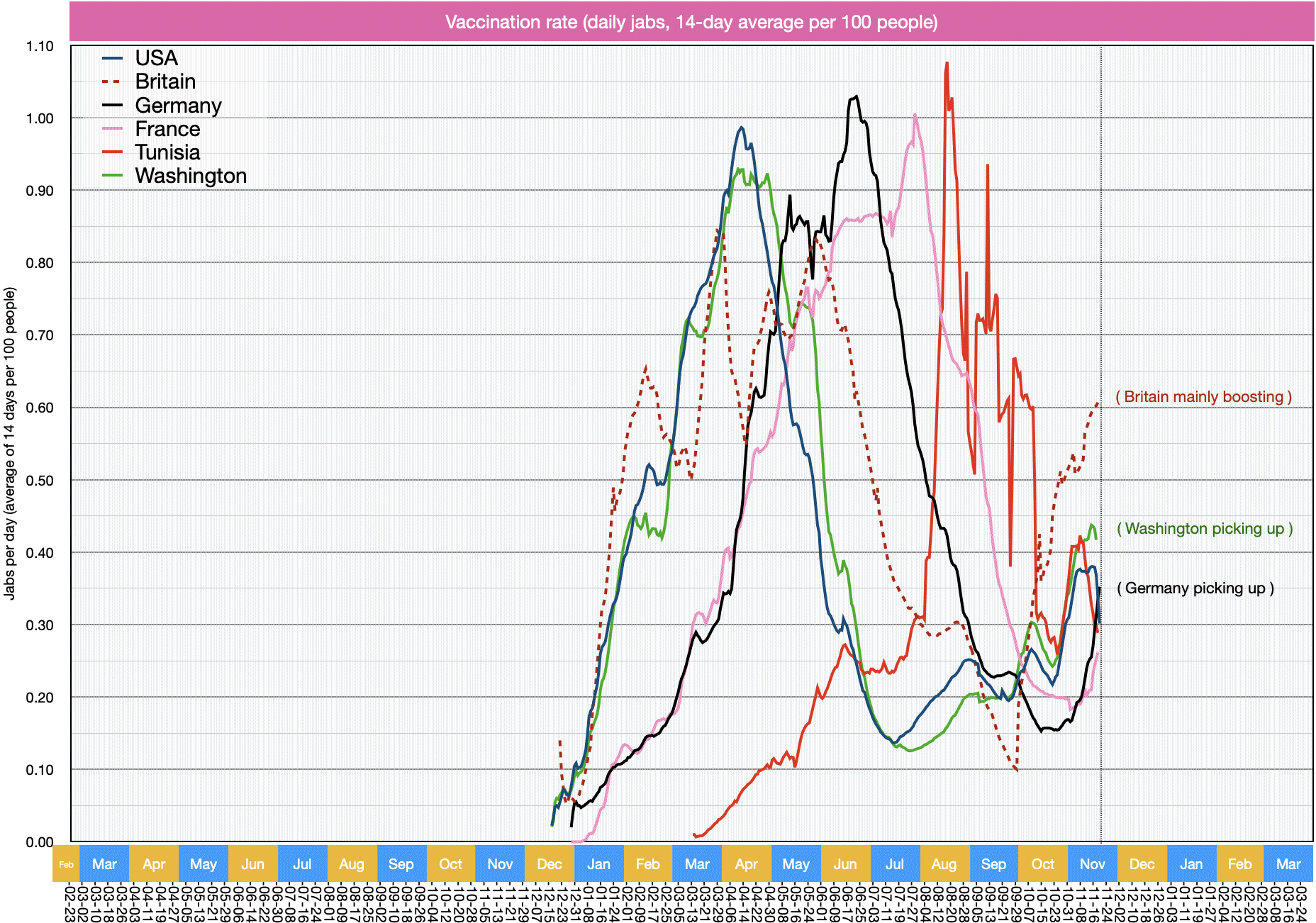Screen dimensions: 1316x923
Task: Open the Washington picking up annotation
Action: [x=1203, y=528]
